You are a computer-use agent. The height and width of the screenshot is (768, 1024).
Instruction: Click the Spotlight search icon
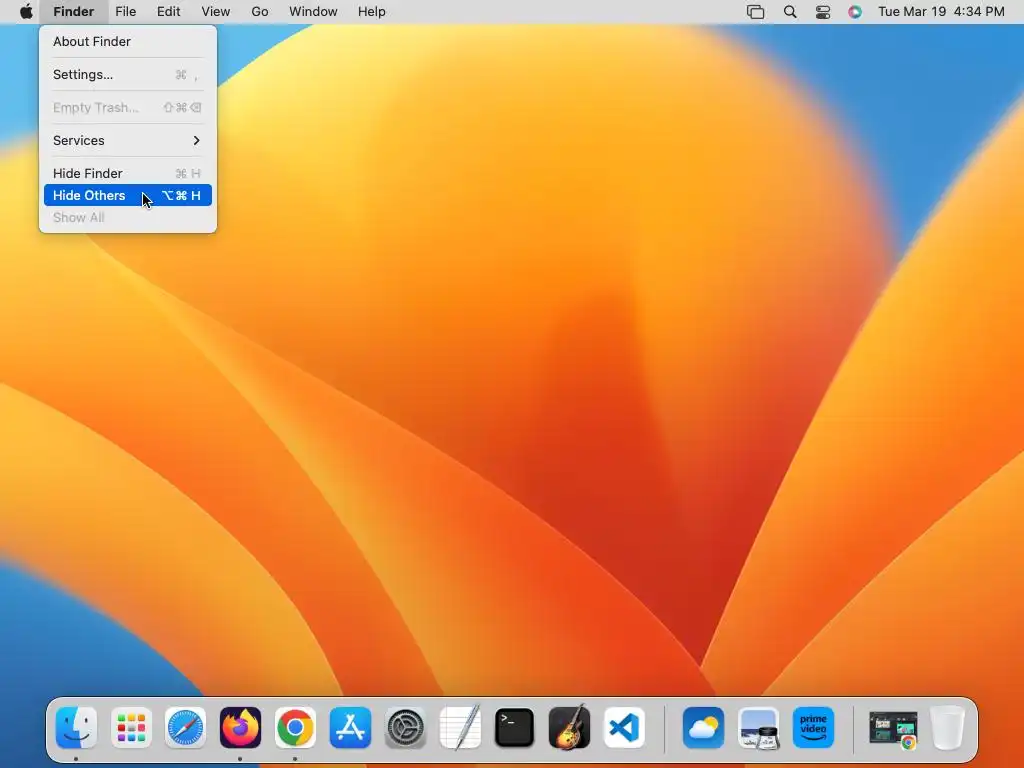tap(790, 12)
